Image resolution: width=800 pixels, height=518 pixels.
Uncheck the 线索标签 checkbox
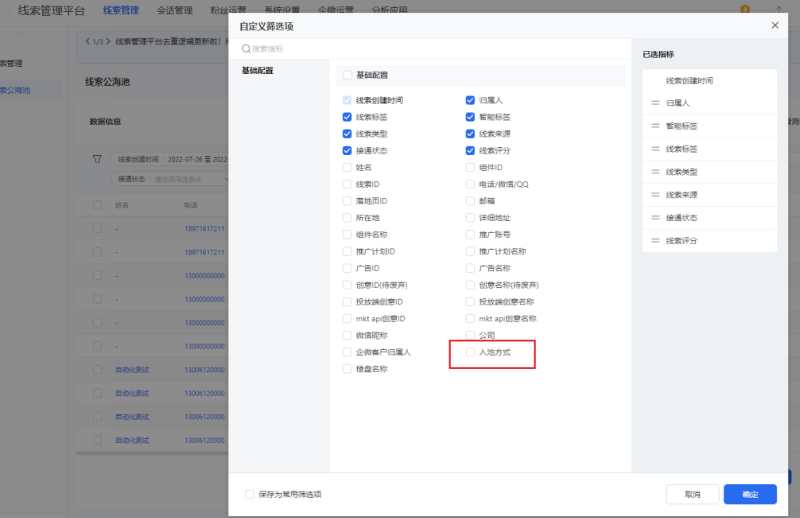[x=347, y=117]
